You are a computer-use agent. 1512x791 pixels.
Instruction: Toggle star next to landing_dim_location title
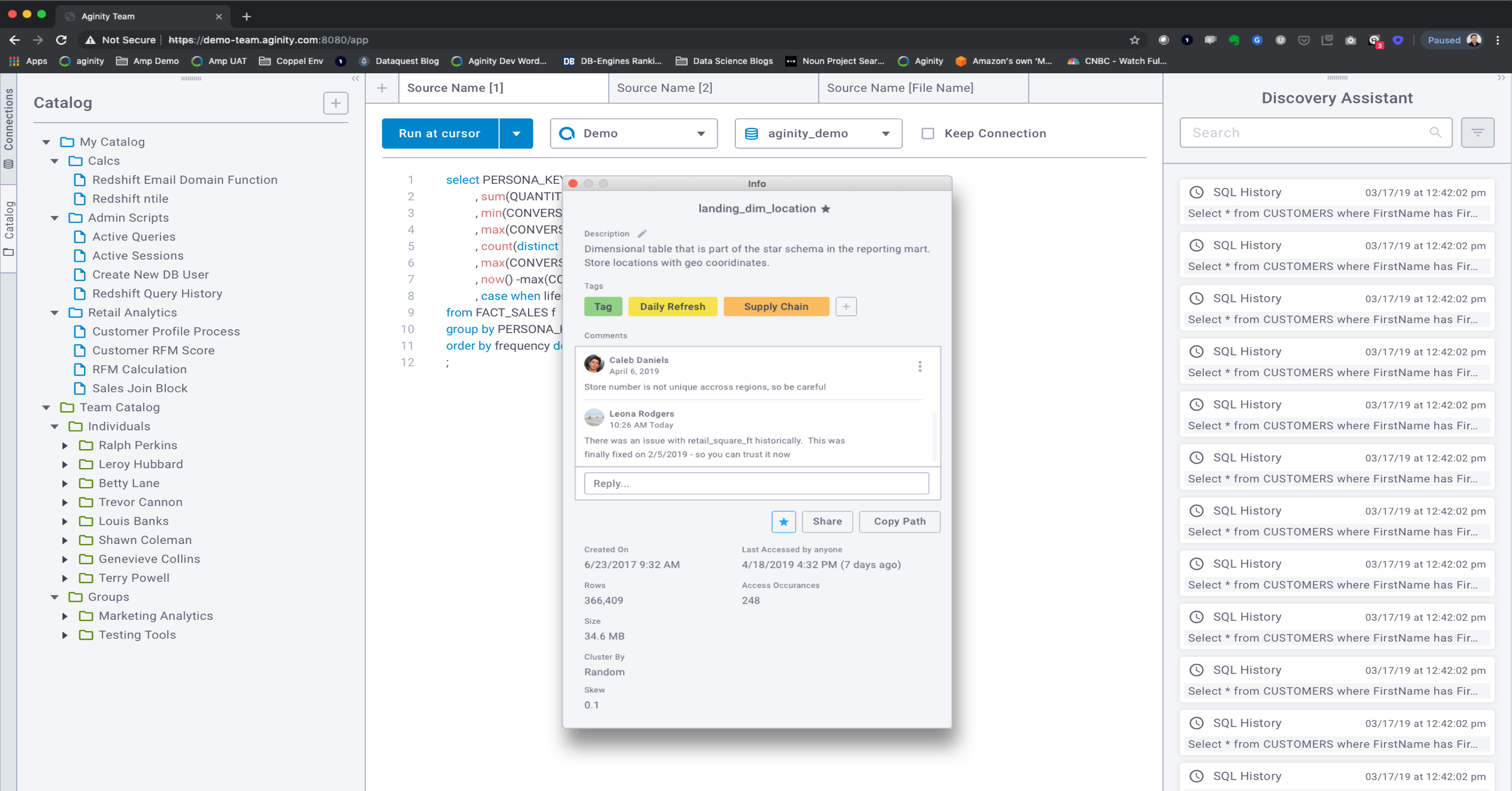click(826, 208)
